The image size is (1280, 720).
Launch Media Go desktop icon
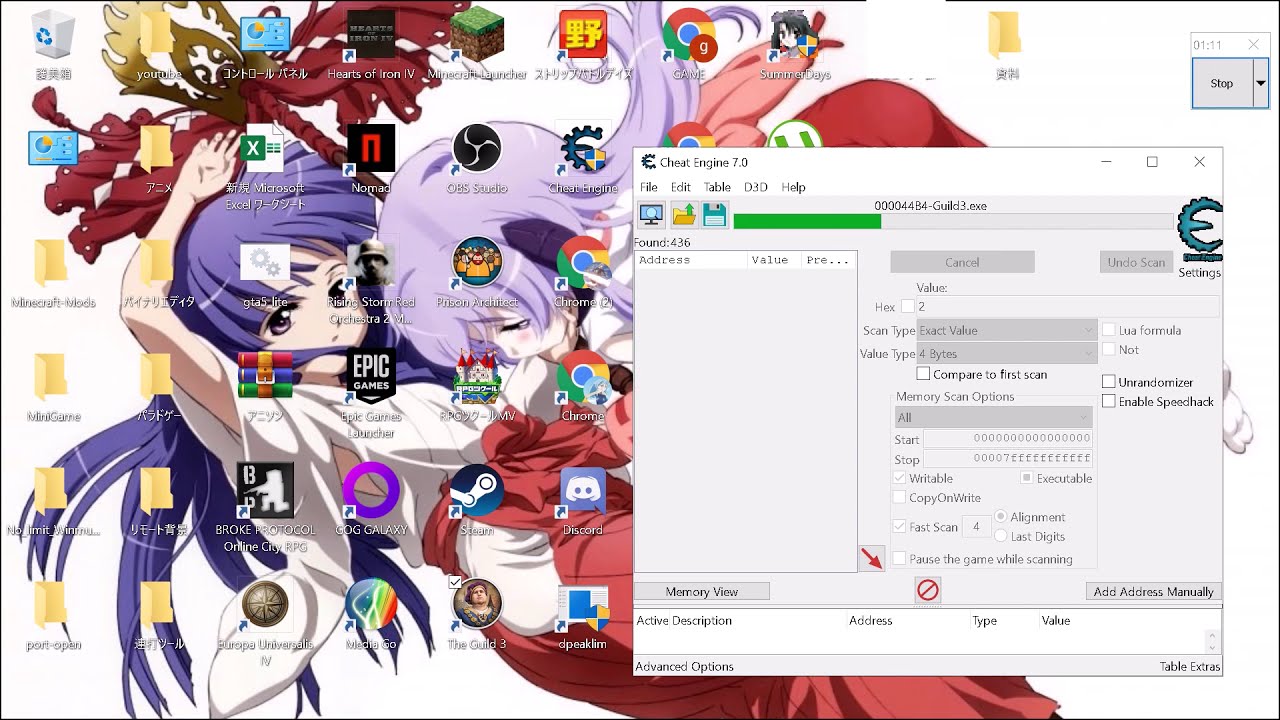[x=371, y=616]
